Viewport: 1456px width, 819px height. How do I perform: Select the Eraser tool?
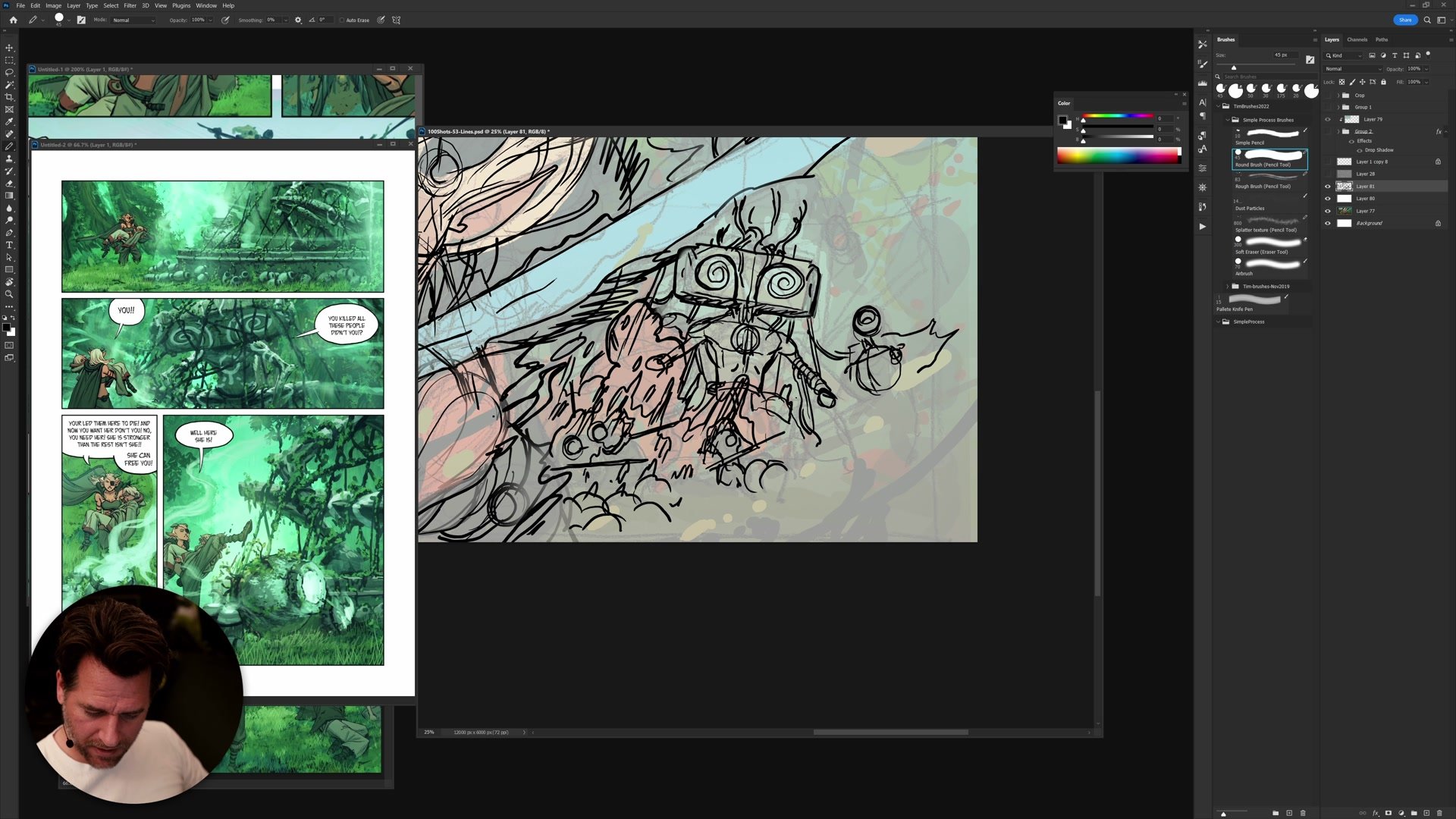[x=9, y=183]
